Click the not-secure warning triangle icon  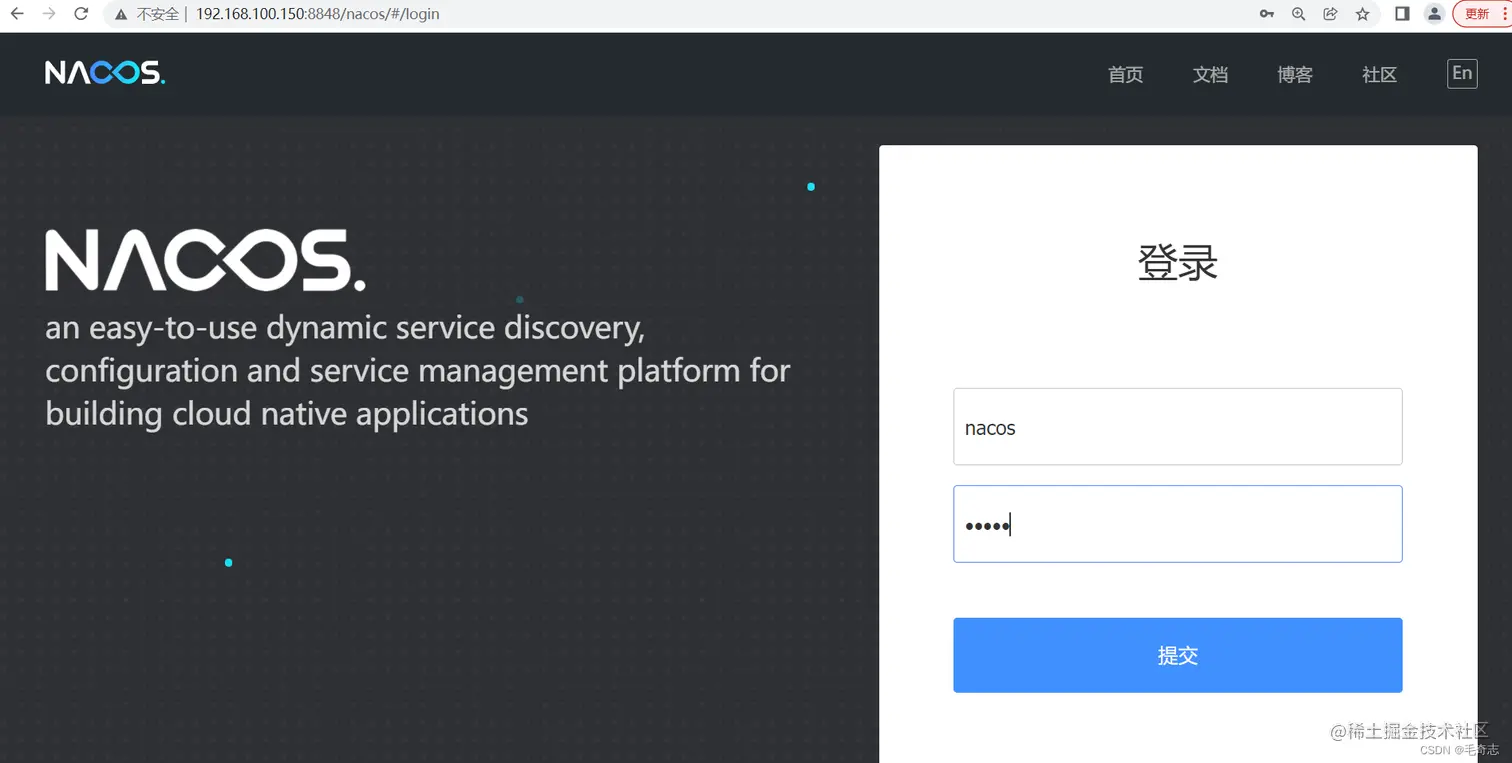coord(121,14)
